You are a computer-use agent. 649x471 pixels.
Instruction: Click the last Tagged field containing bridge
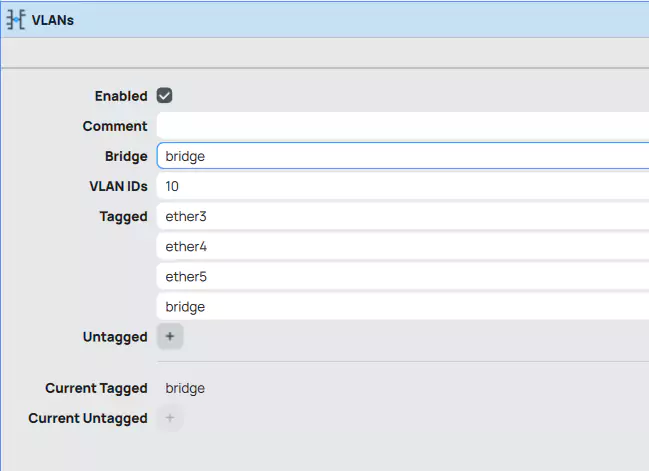[x=400, y=306]
